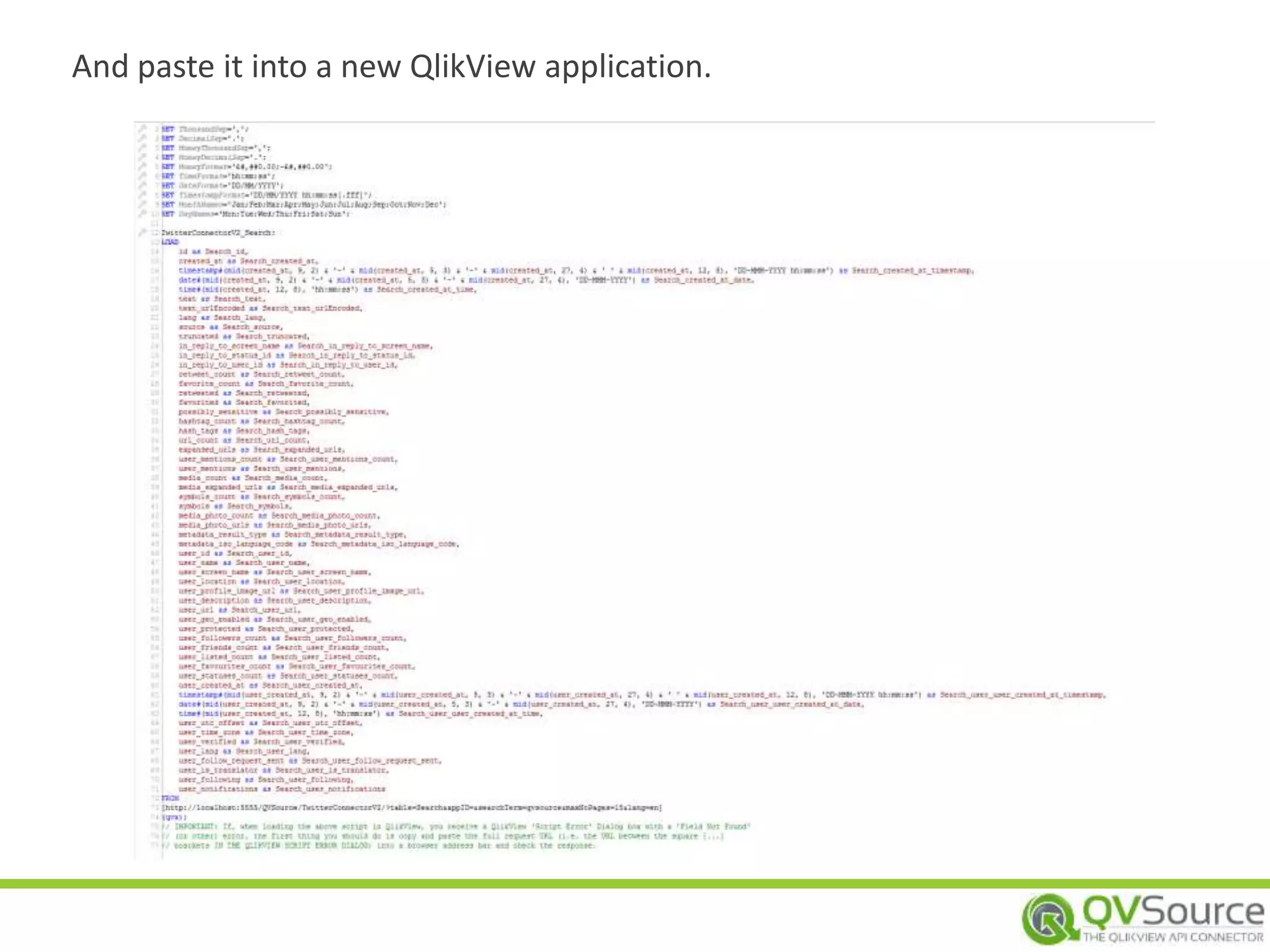Click the 'url_count as Search_url_count,' line
1270x952 pixels.
tap(244, 440)
